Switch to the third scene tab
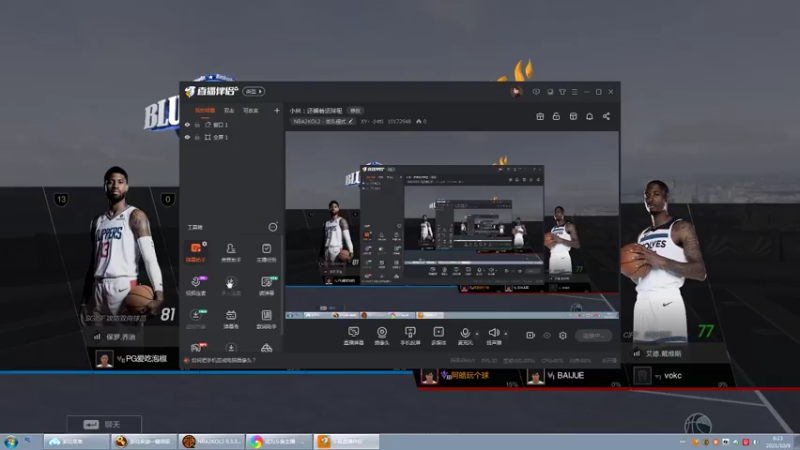 pyautogui.click(x=251, y=110)
